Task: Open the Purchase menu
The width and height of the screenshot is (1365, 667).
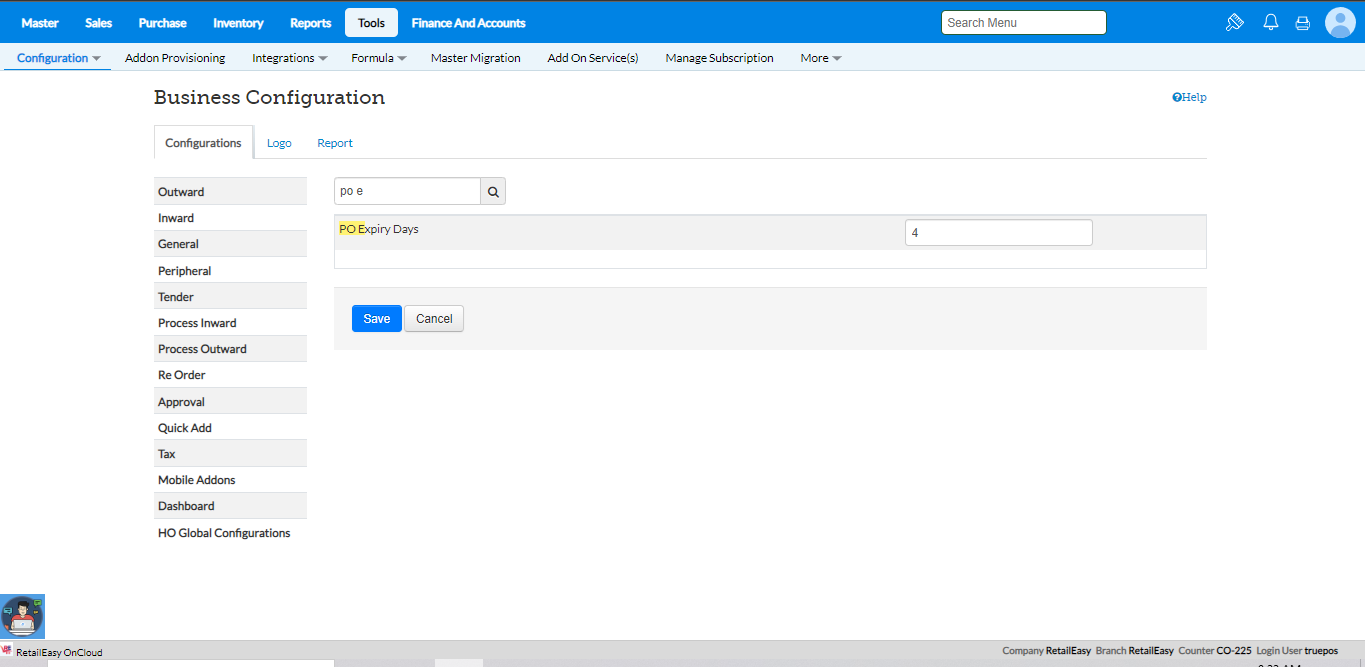Action: click(x=163, y=23)
